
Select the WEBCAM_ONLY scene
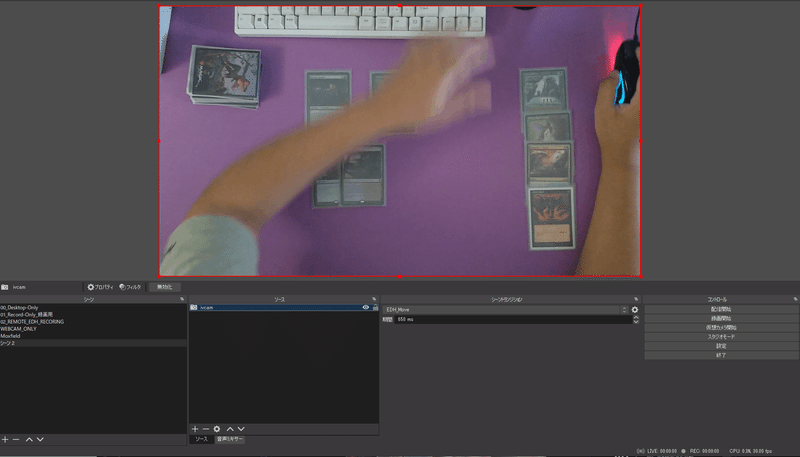93,329
